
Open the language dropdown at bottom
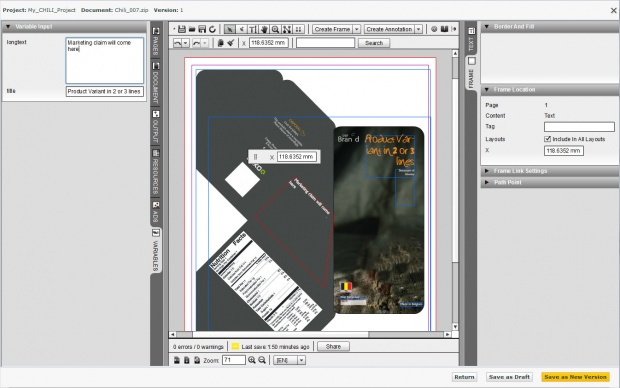(x=289, y=360)
